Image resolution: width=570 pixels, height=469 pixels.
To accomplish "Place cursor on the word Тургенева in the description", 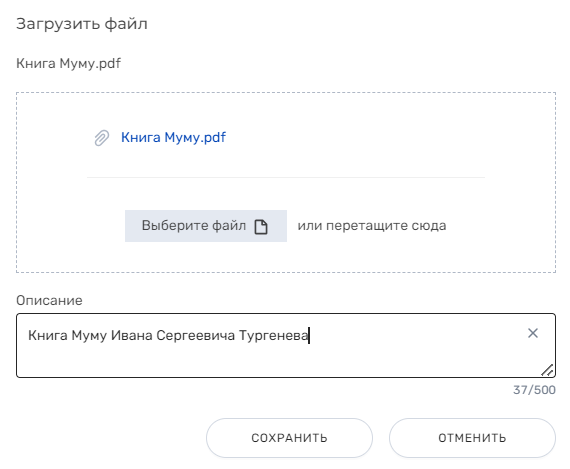I will (273, 335).
